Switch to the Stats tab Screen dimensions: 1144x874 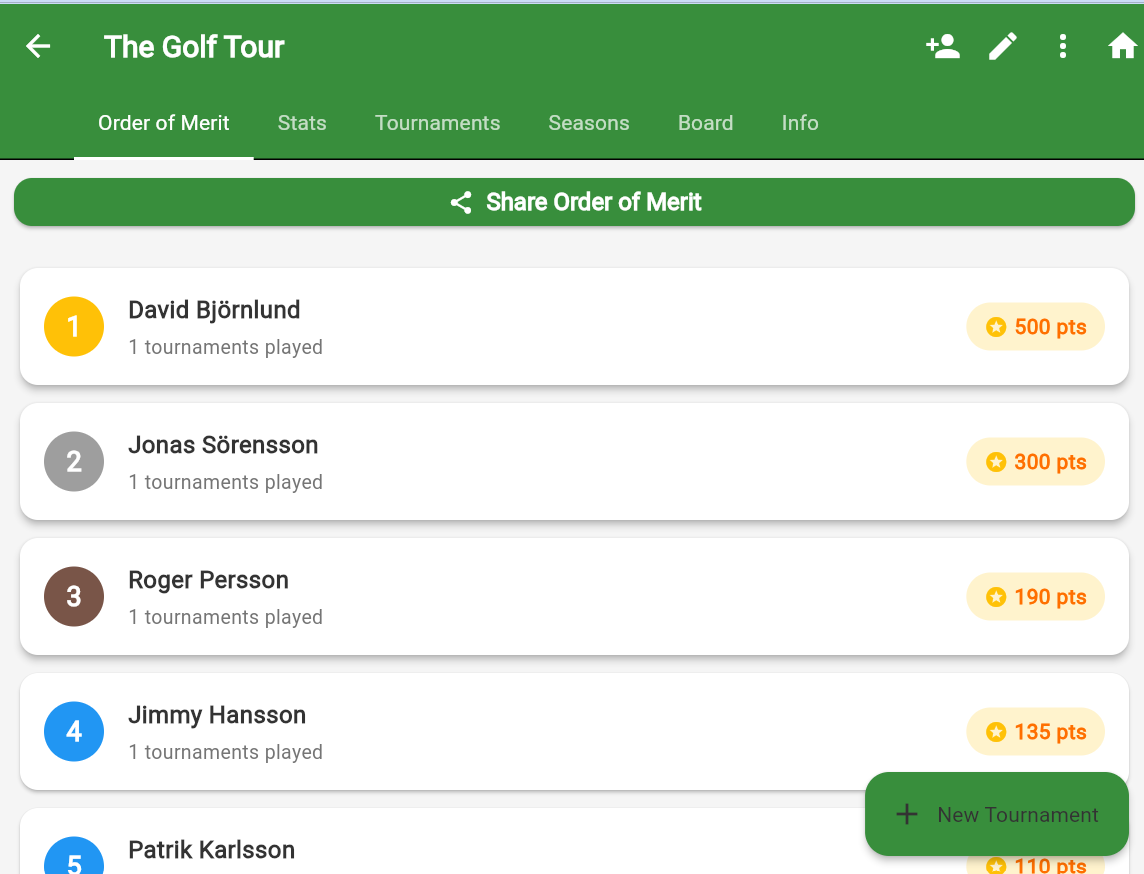coord(301,123)
